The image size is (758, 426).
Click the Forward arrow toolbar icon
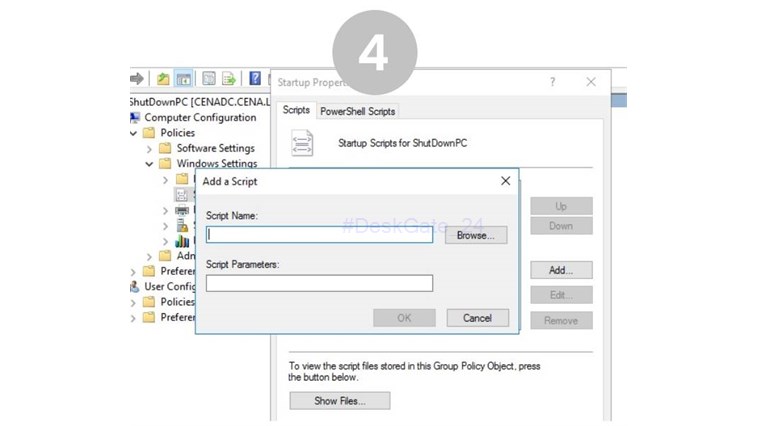(137, 78)
